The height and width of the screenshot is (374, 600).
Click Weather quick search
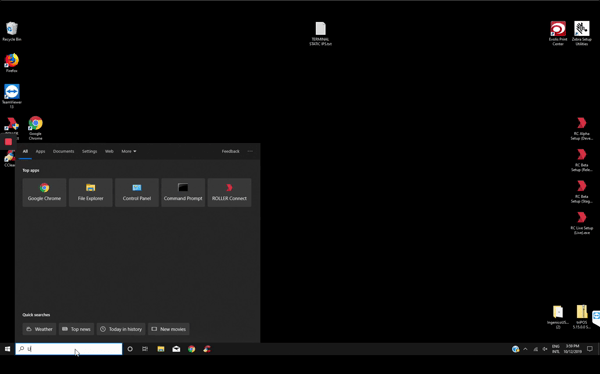coord(39,329)
